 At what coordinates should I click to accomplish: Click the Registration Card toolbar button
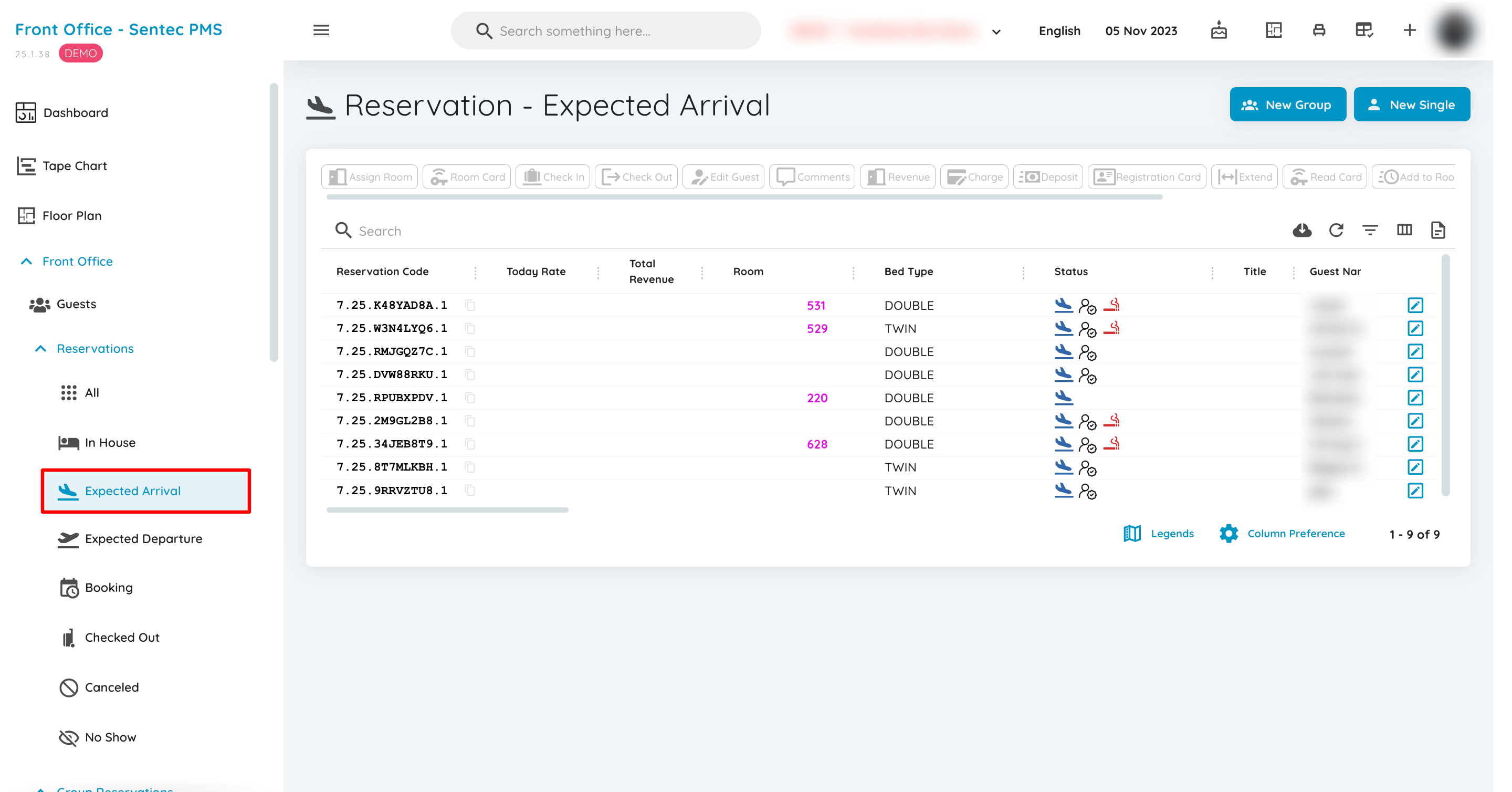click(x=1147, y=178)
